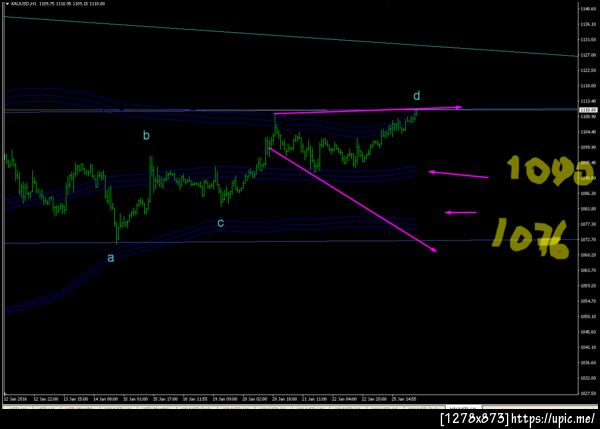Click time axis label 12 Jan 2016

click(16, 399)
